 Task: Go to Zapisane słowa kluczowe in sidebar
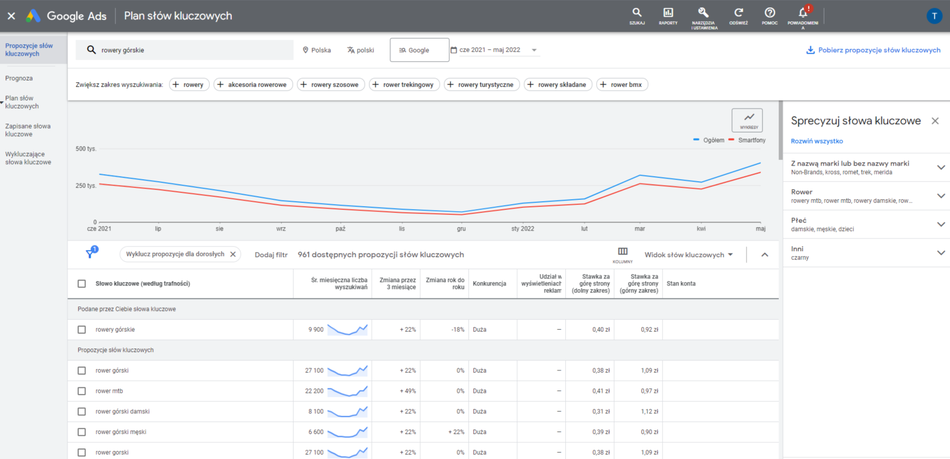pos(28,130)
